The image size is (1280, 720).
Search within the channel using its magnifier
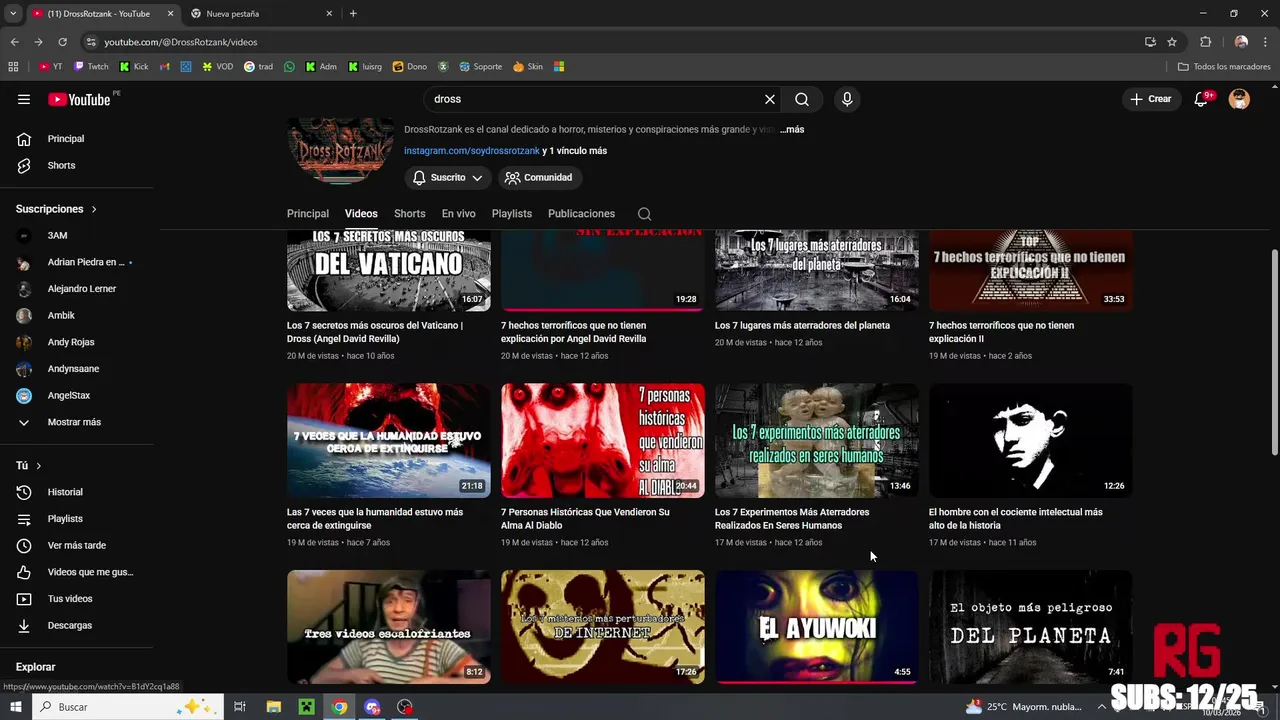pos(644,214)
